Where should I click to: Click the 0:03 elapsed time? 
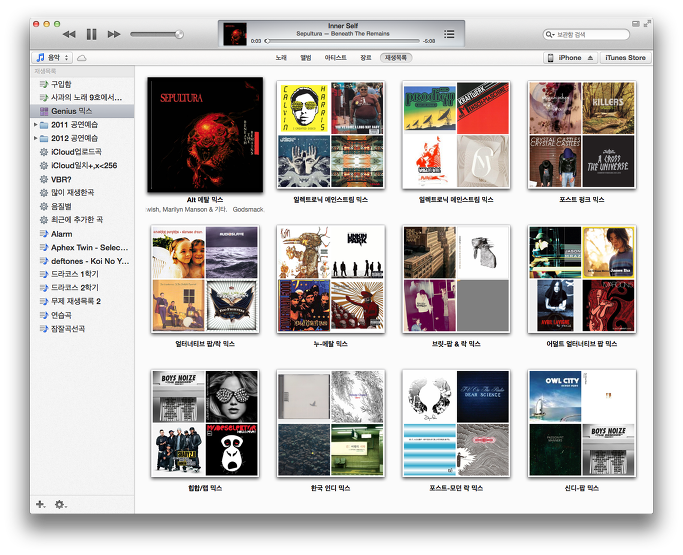(256, 41)
